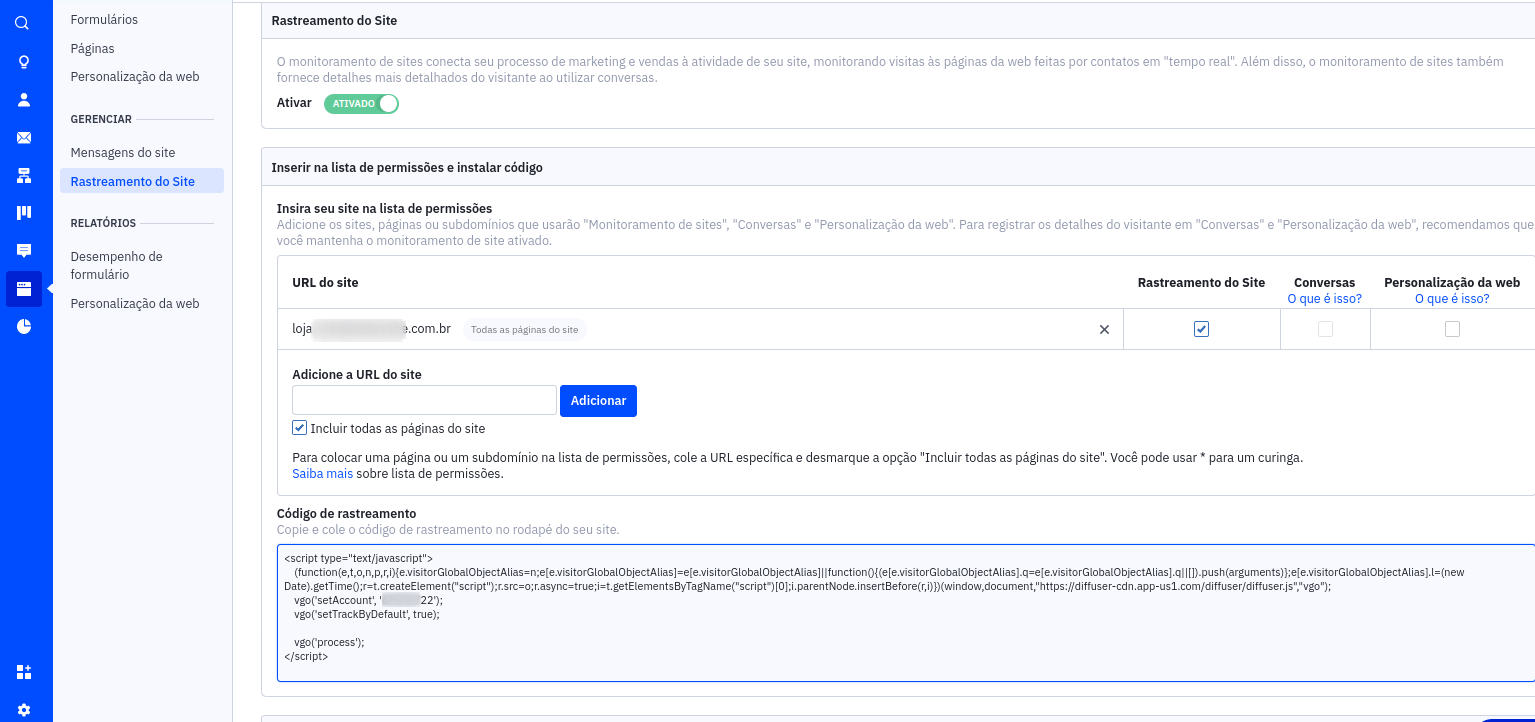This screenshot has width=1535, height=722.
Task: Click the "Todas as páginas do site" tag
Action: [x=524, y=329]
